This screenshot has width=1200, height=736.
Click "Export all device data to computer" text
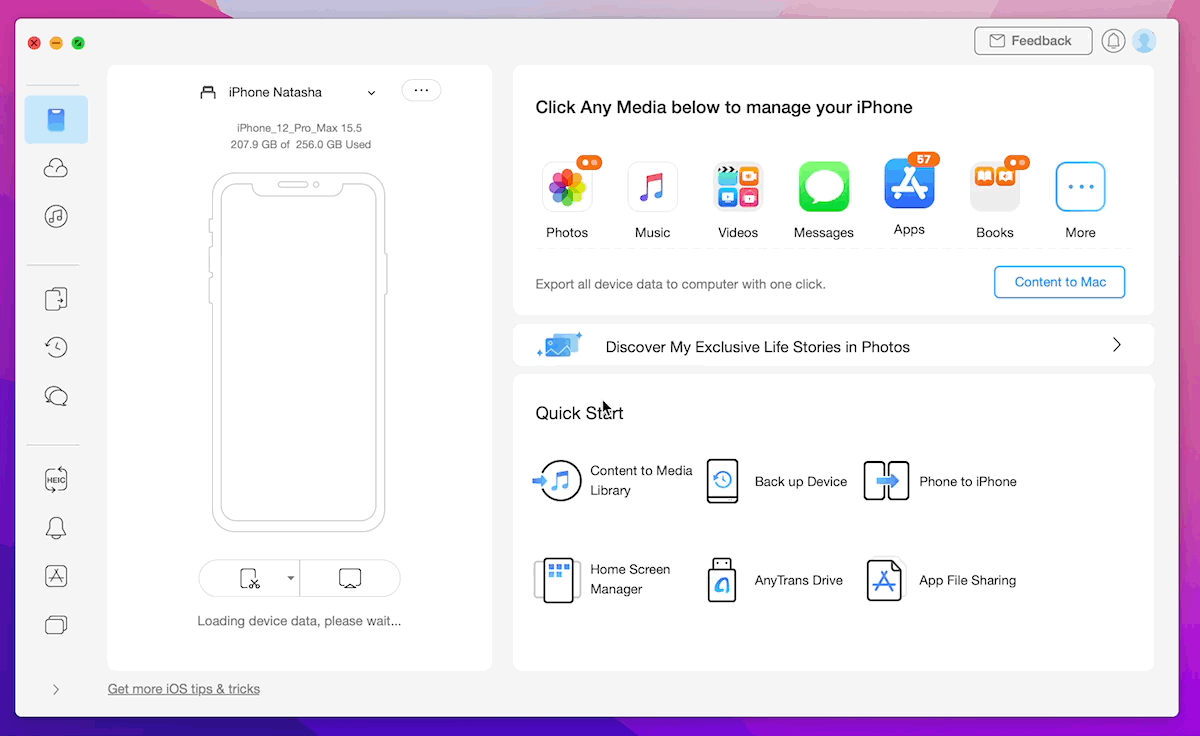[x=680, y=284]
